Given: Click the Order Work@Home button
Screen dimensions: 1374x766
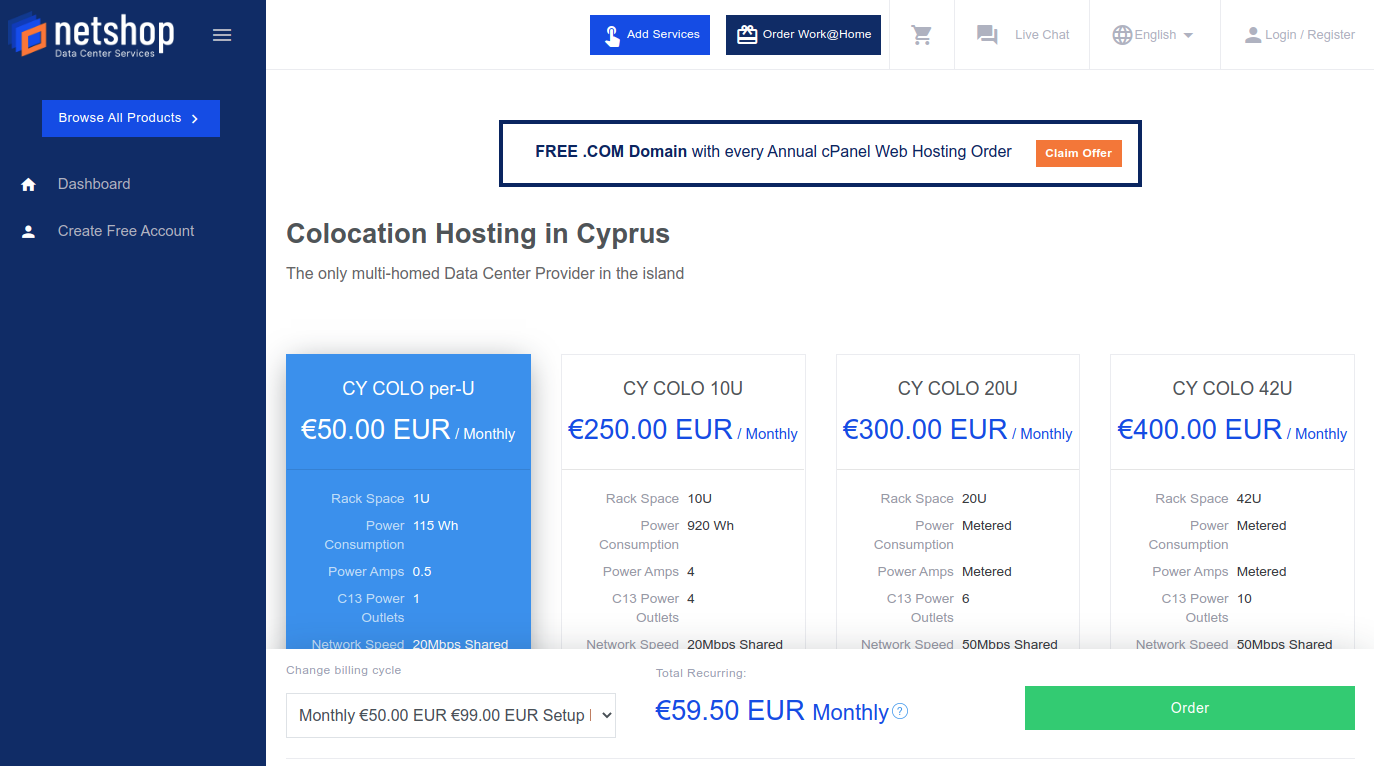Looking at the screenshot, I should (803, 35).
